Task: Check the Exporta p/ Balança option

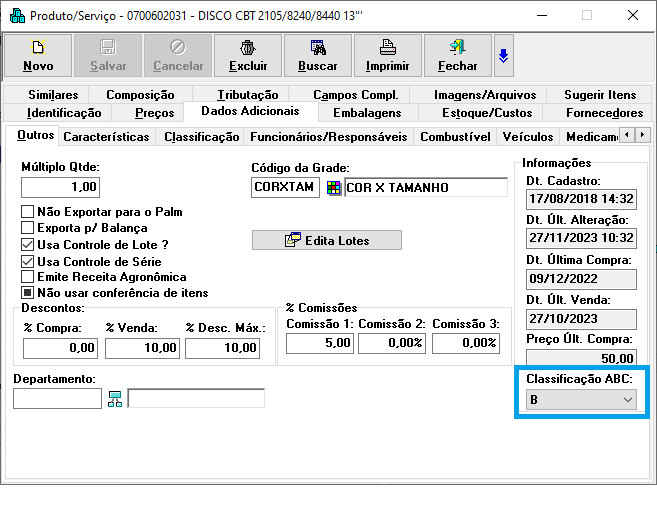Action: pos(28,228)
